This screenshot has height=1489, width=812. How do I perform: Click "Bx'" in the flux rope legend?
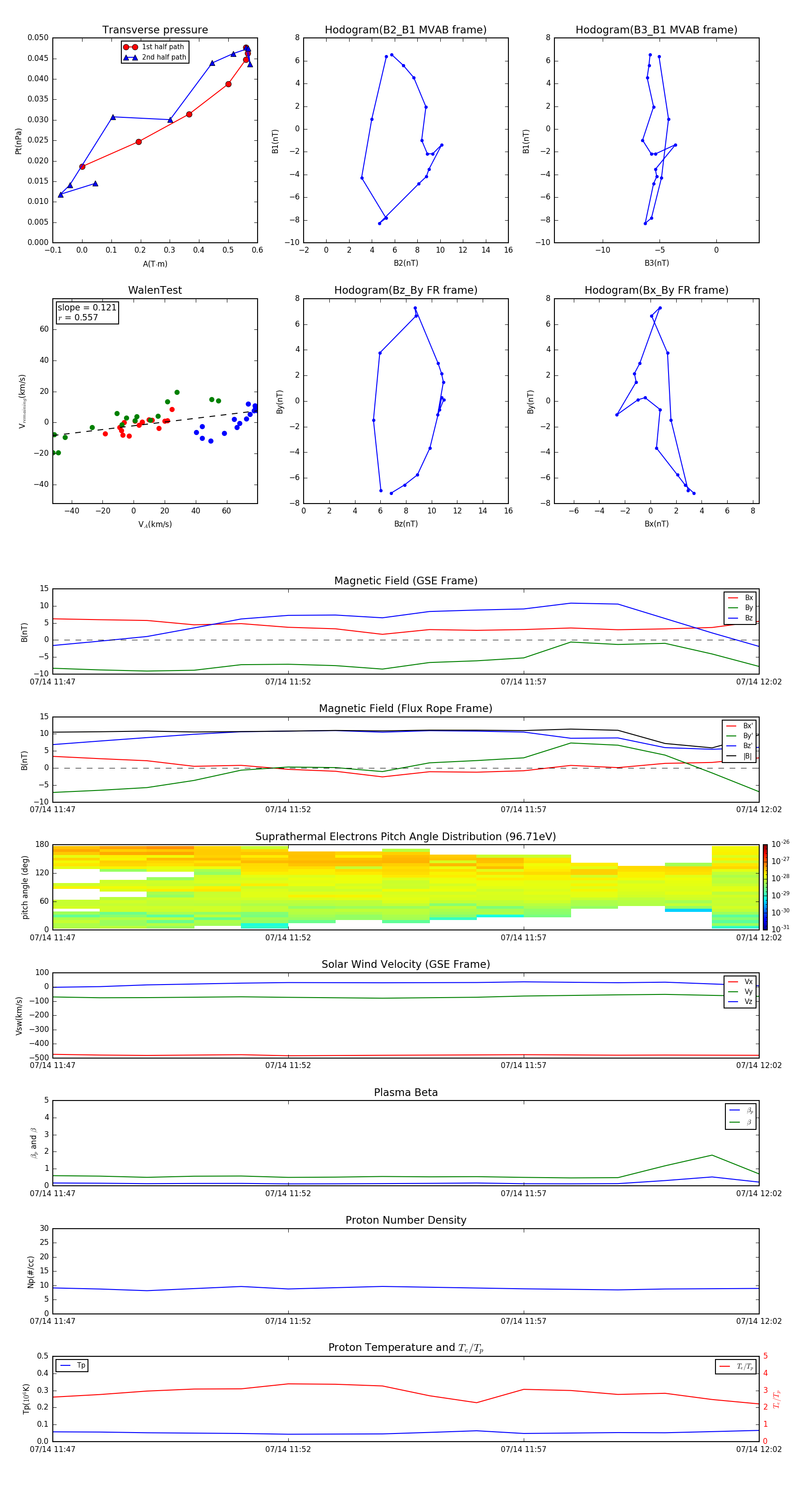pyautogui.click(x=740, y=726)
